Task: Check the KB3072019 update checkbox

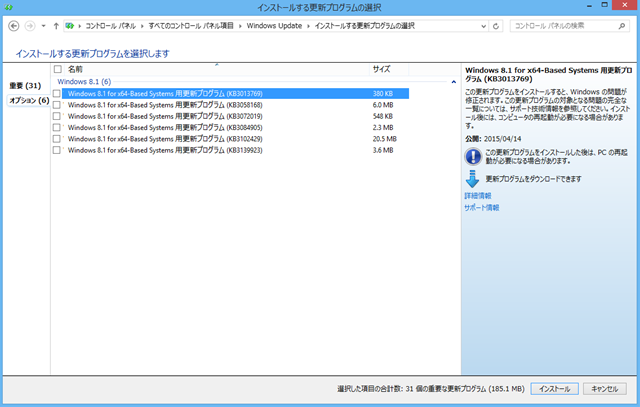Action: (x=57, y=116)
